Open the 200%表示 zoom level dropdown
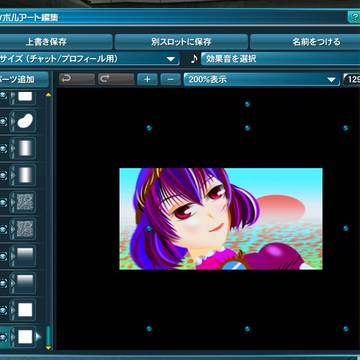 point(262,80)
